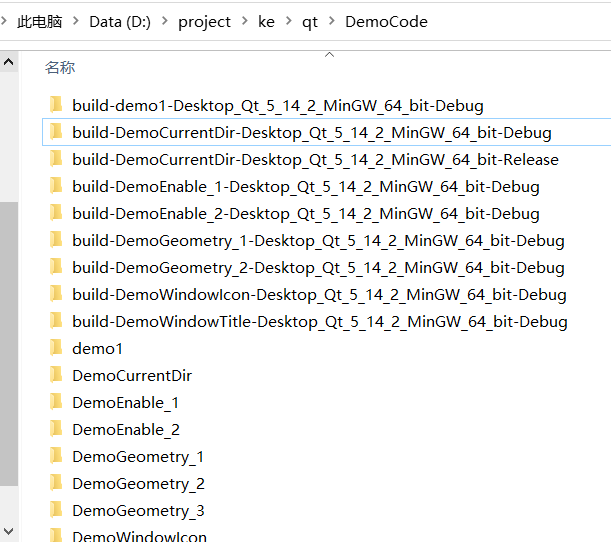Click folder icon next to DemoCurrentDir
The image size is (611, 549).
coord(56,375)
